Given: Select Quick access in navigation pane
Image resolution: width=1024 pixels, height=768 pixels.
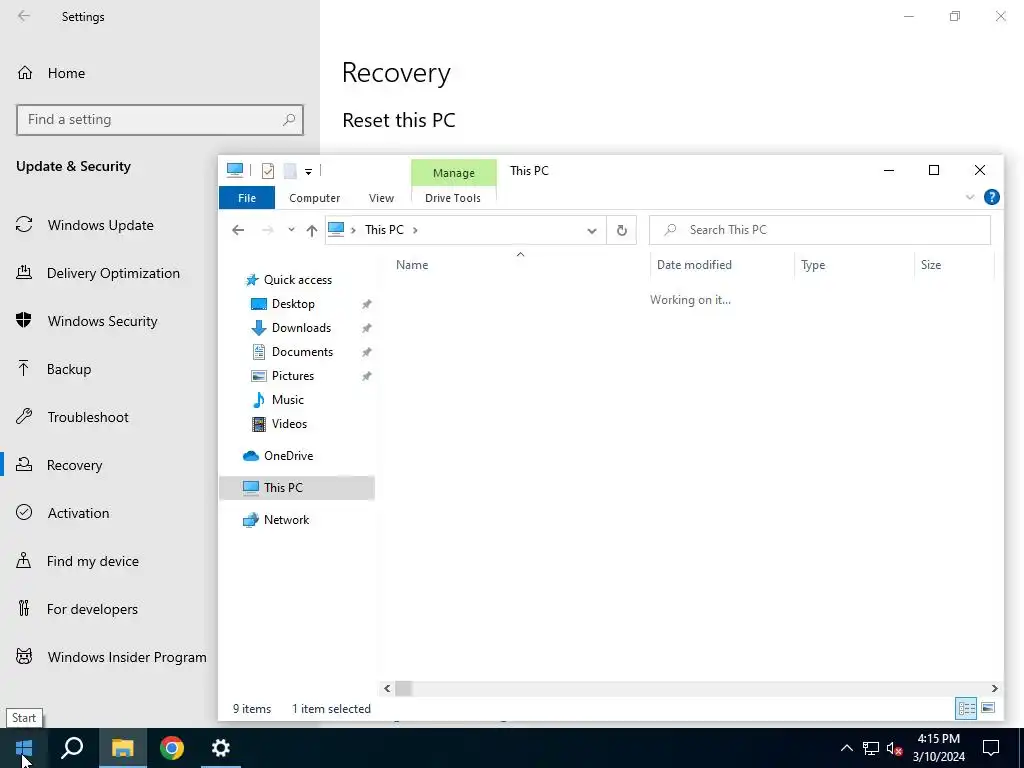Looking at the screenshot, I should point(297,280).
